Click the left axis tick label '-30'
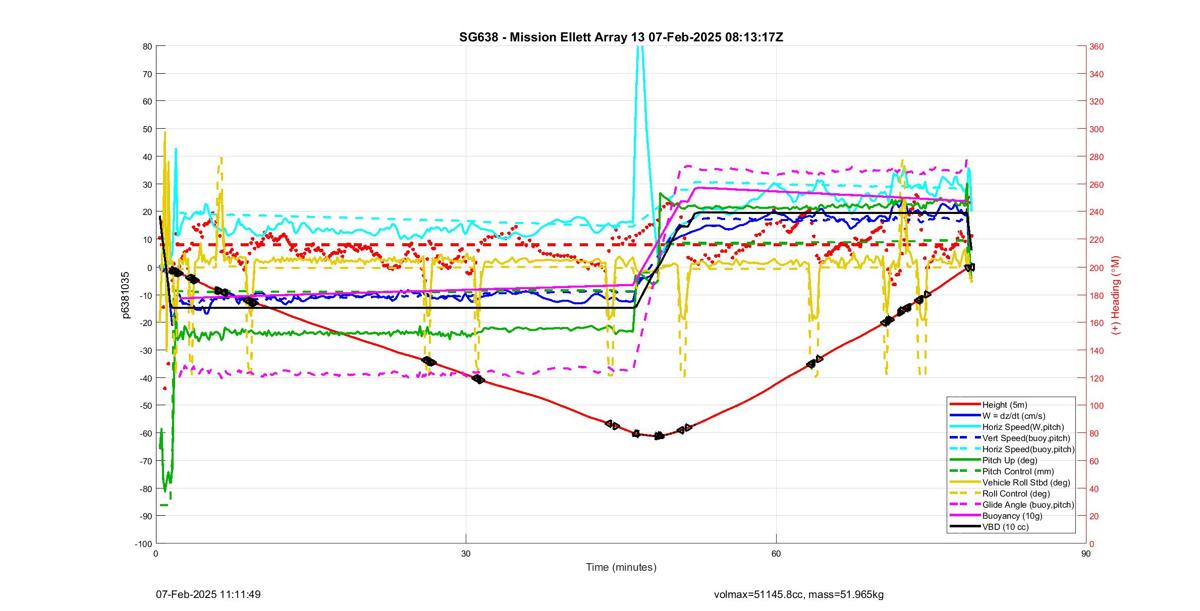This screenshot has width=1200, height=611. 144,350
